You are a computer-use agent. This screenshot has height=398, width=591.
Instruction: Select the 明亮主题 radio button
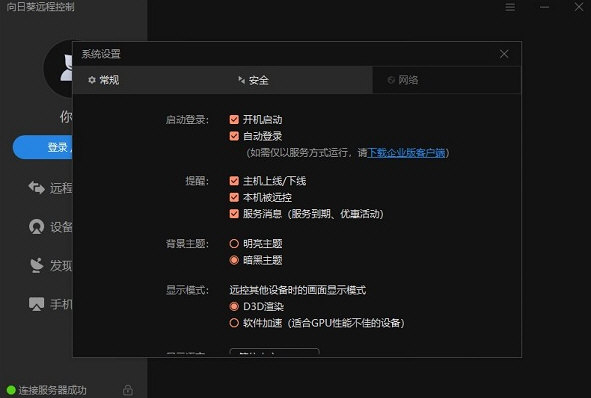(x=234, y=243)
